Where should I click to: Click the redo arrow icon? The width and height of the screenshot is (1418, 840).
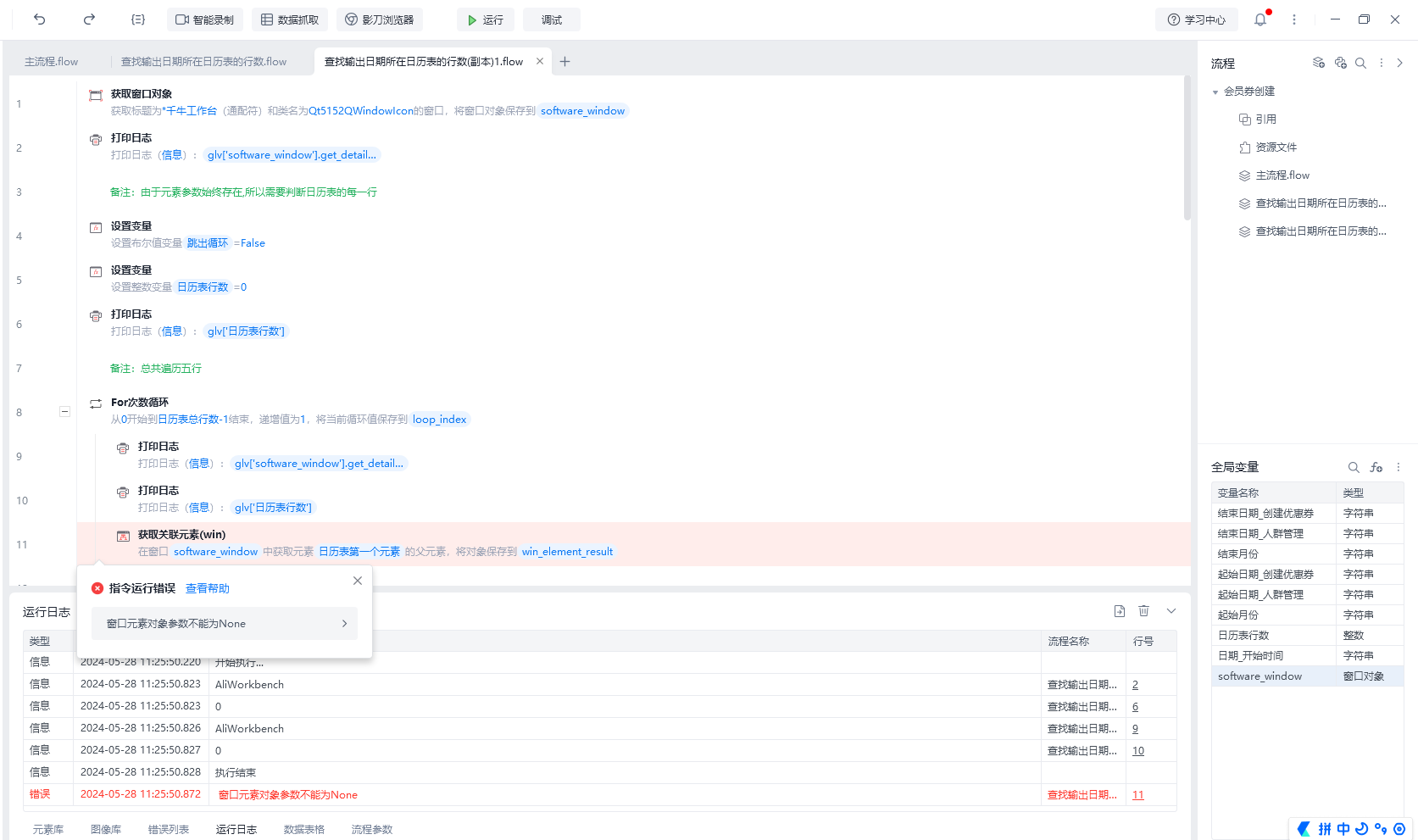tap(89, 19)
